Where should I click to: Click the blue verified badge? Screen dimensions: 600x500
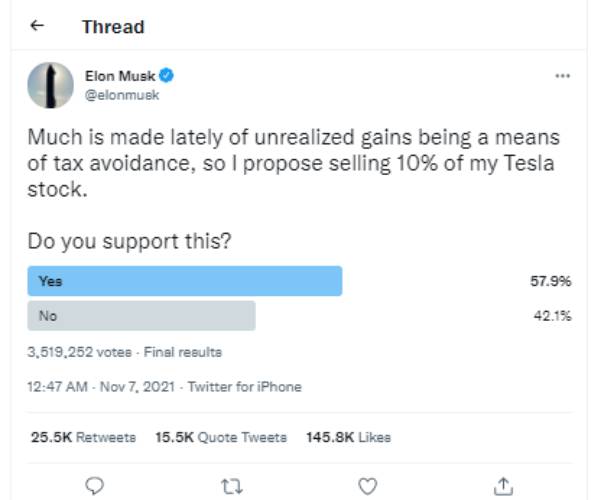coord(168,76)
